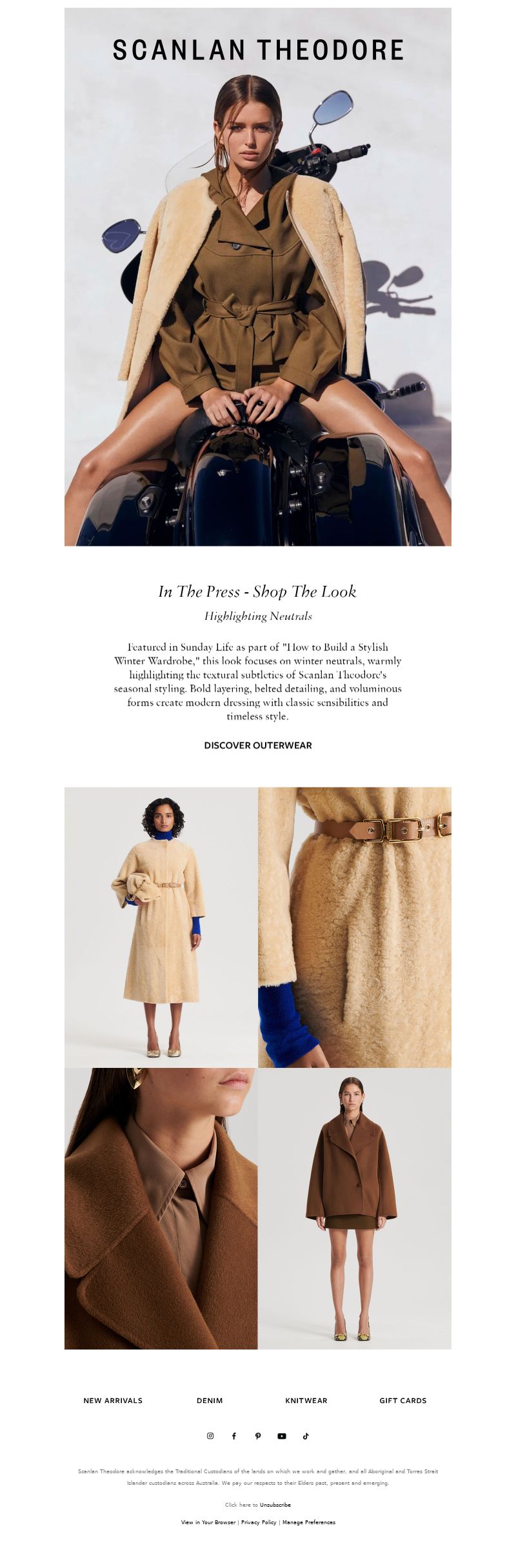The height and width of the screenshot is (1568, 516).
Task: Click the Unsubscribe link
Action: coord(275,1505)
